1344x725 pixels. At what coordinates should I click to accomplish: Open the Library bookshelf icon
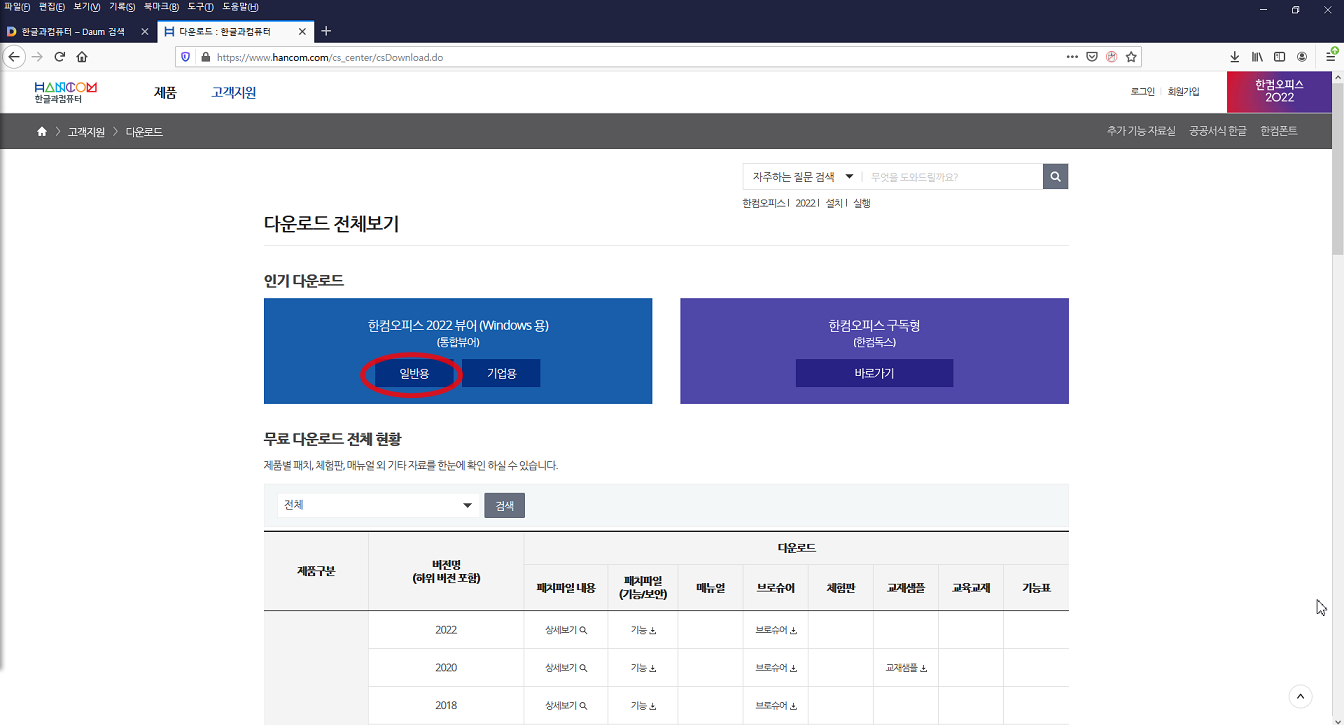(x=1257, y=57)
